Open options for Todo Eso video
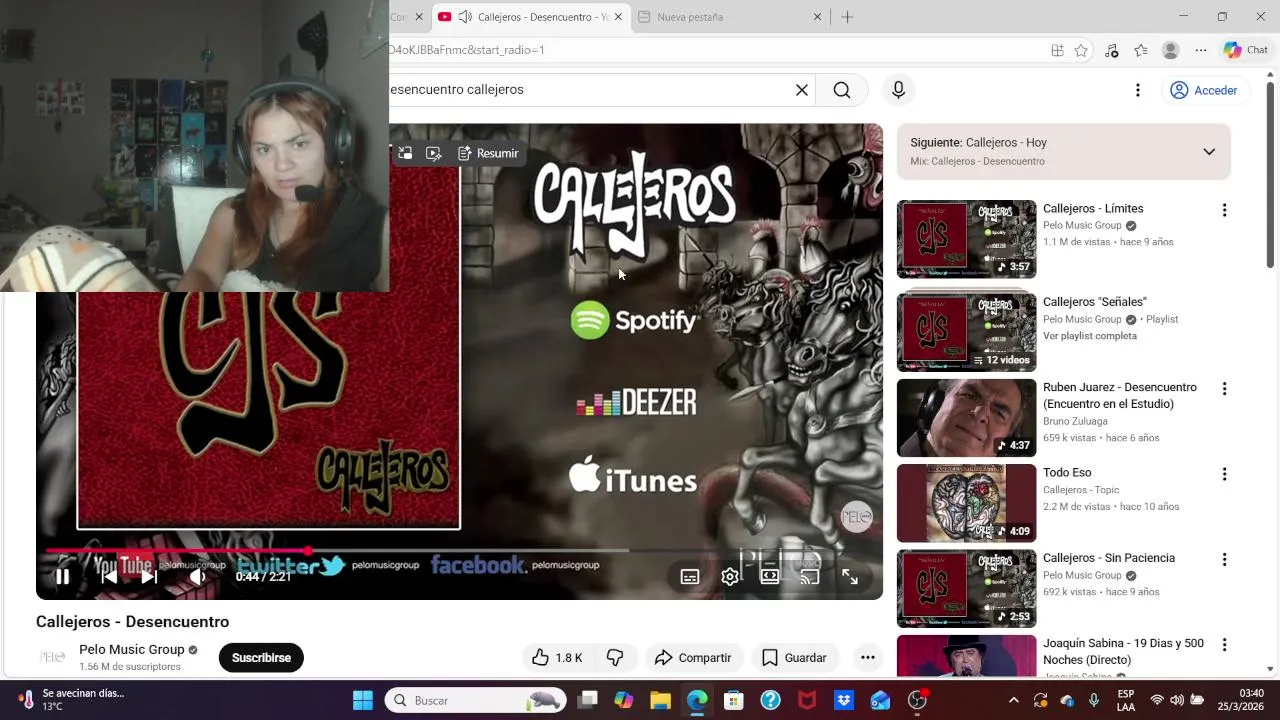 (1224, 474)
